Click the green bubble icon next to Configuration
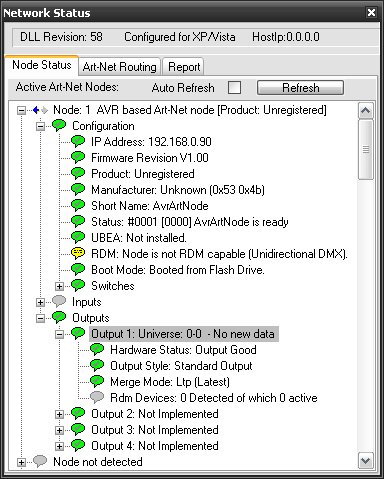 pos(59,126)
